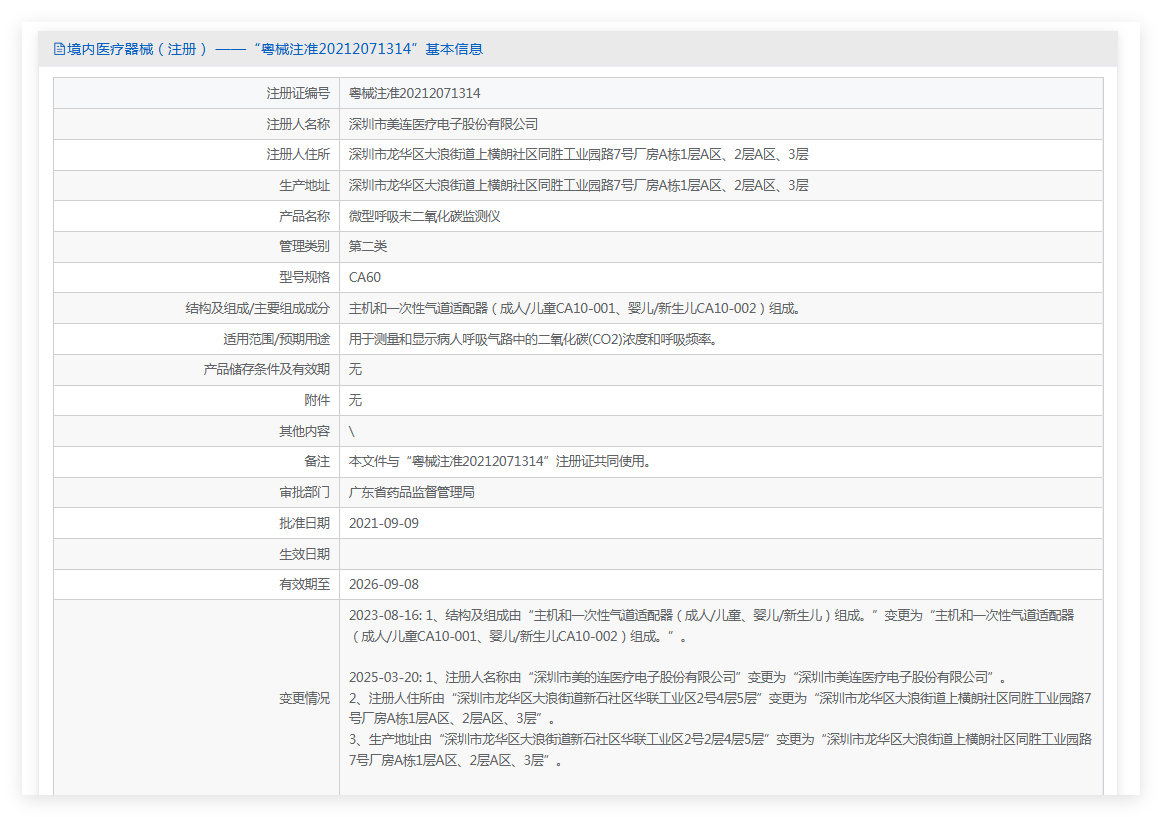1162x817 pixels.
Task: Select the intended-use text about CO2浓度和呼吸频率
Action: pyautogui.click(x=533, y=339)
